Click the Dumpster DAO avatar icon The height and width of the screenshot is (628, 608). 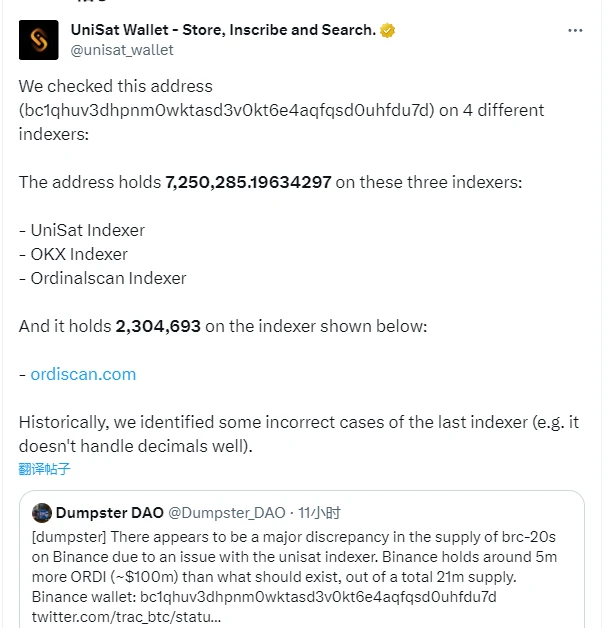pyautogui.click(x=42, y=513)
